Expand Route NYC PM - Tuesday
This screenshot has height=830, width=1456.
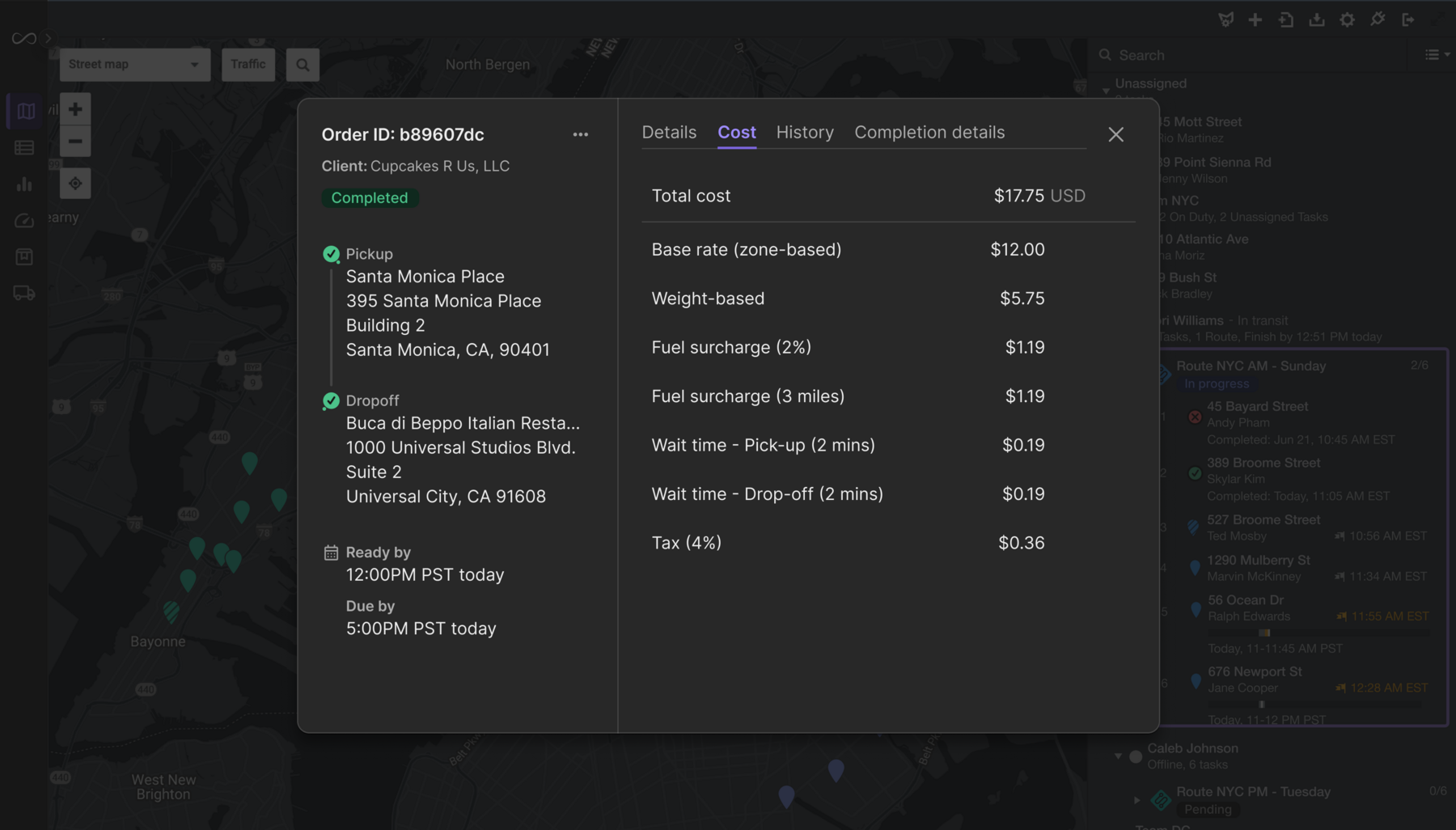[1136, 800]
